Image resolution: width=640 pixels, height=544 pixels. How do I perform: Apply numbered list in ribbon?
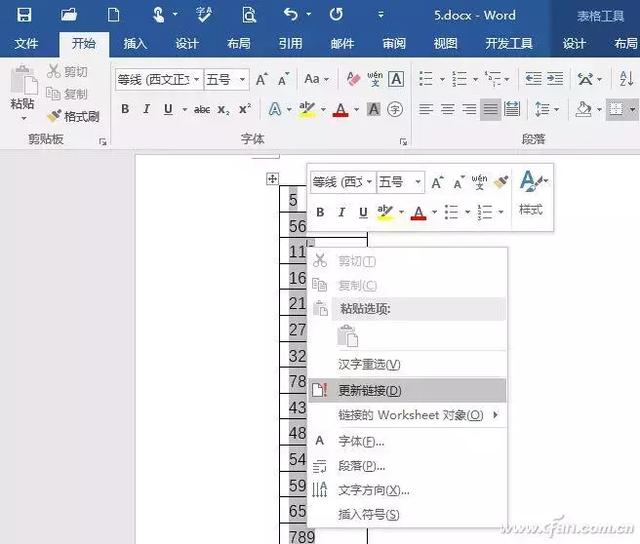pyautogui.click(x=460, y=78)
